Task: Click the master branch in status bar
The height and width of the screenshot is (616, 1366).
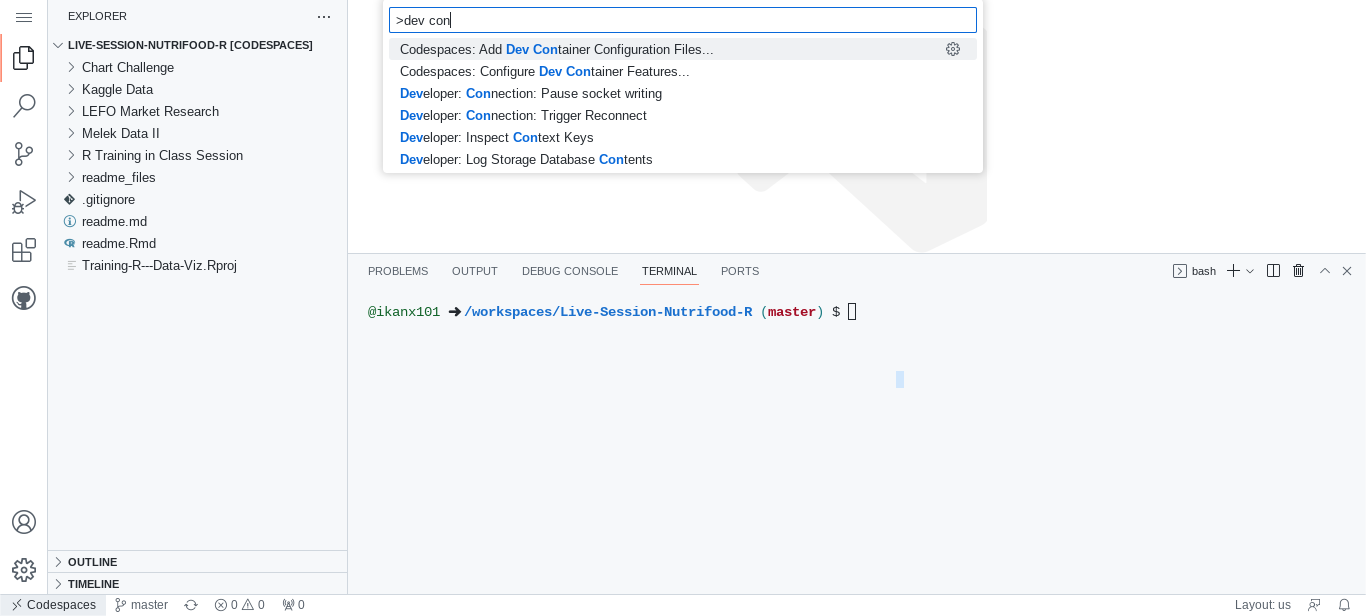Action: (141, 605)
